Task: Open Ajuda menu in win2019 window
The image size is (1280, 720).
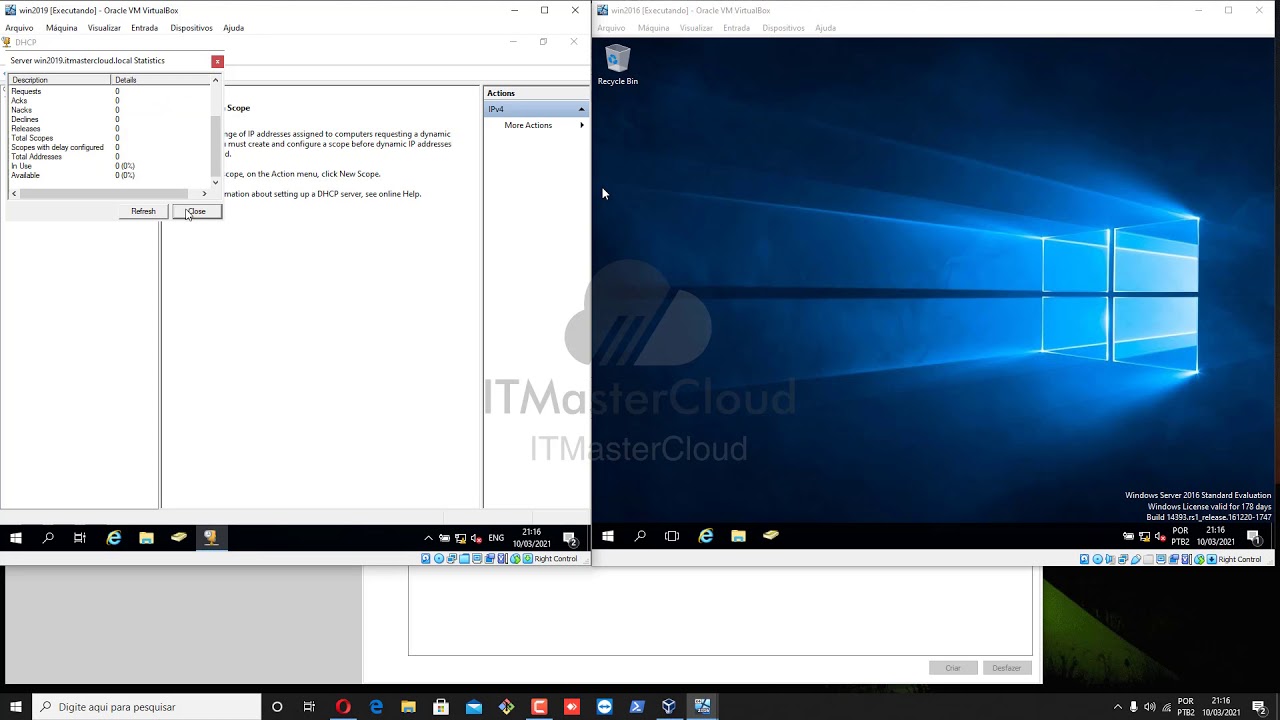Action: coord(233,28)
